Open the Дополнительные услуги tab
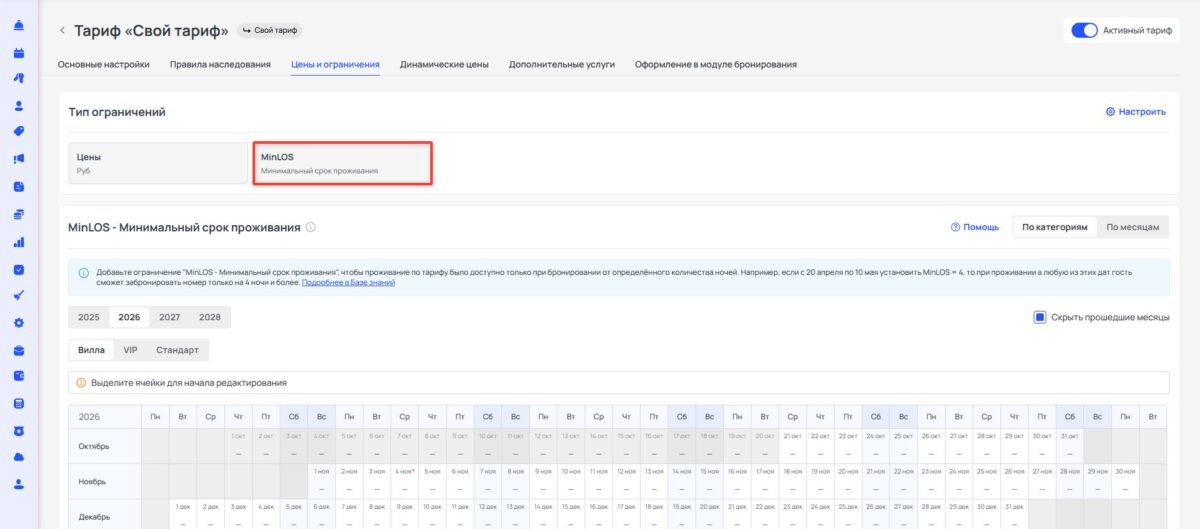Viewport: 1200px width, 529px height. point(561,65)
